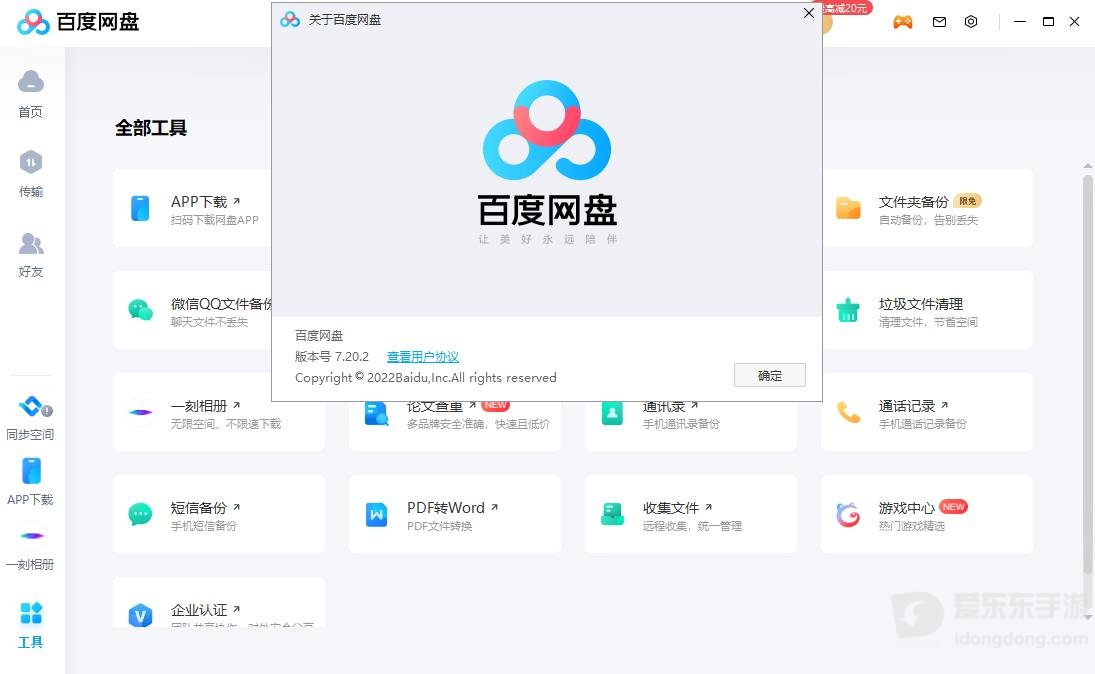Click the 工具 tools sidebar tab
This screenshot has height=674, width=1095.
coord(31,625)
